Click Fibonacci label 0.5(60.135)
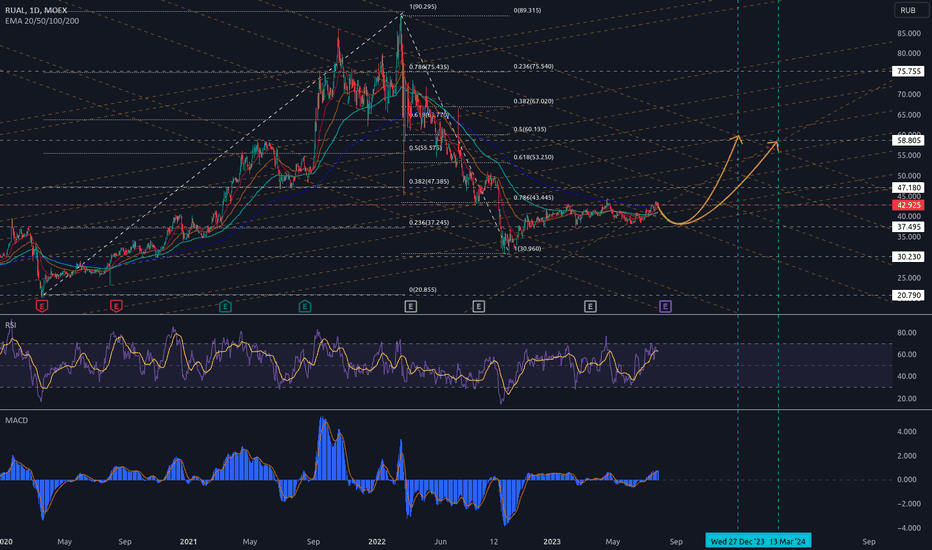This screenshot has width=932, height=550. [530, 129]
